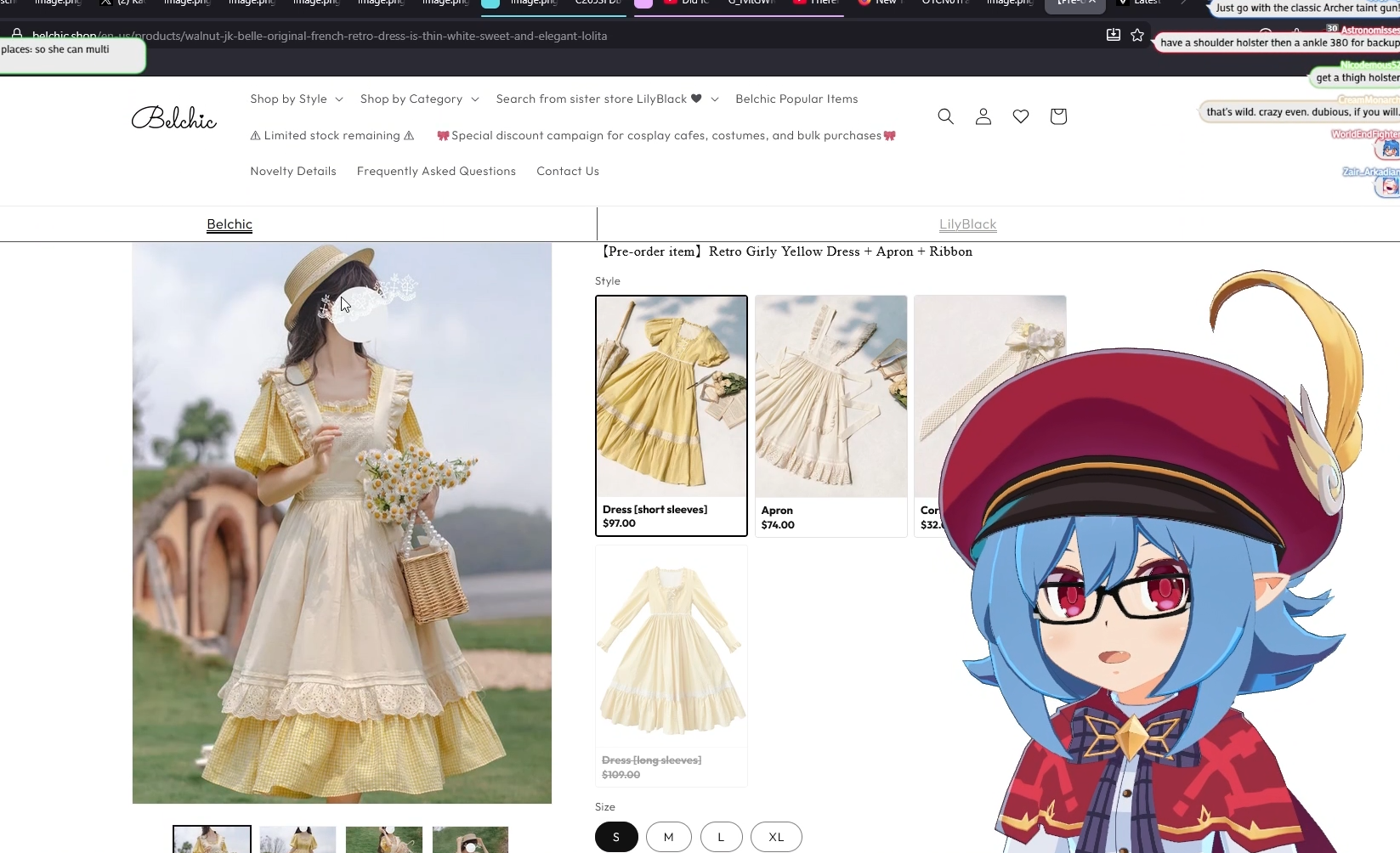This screenshot has width=1400, height=853.
Task: Open the shopping cart icon
Action: [1058, 116]
